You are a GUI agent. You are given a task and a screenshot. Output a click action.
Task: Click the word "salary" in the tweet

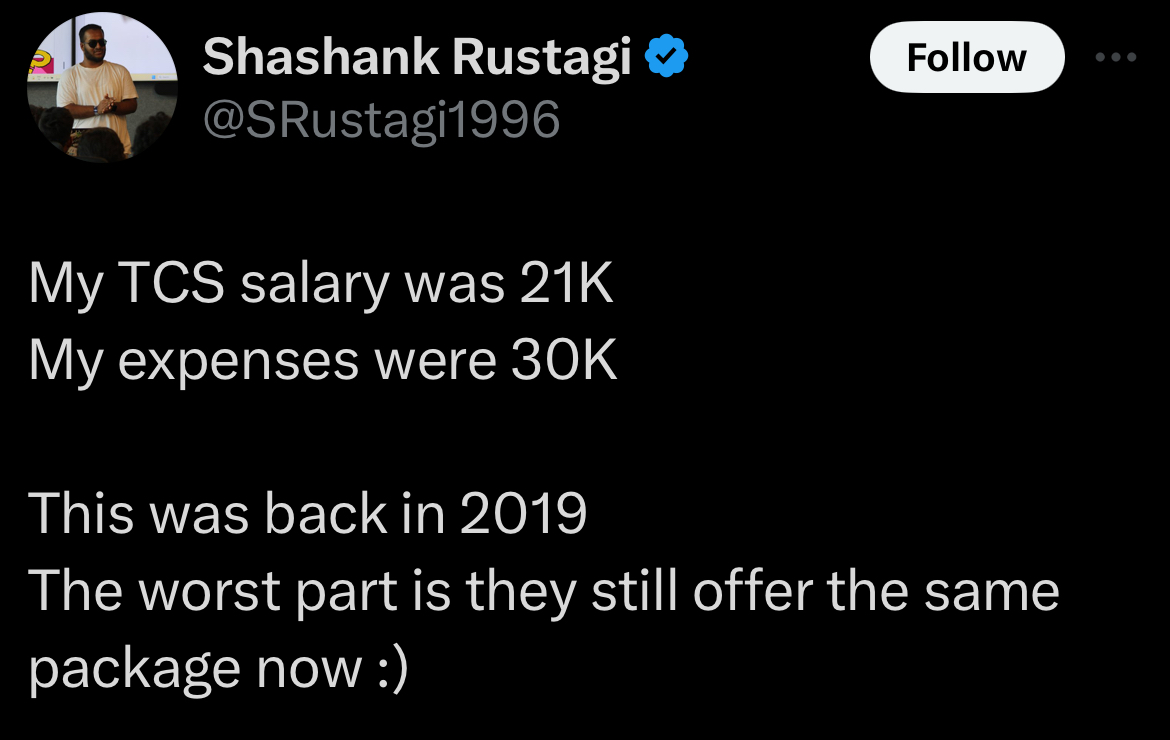(x=314, y=287)
